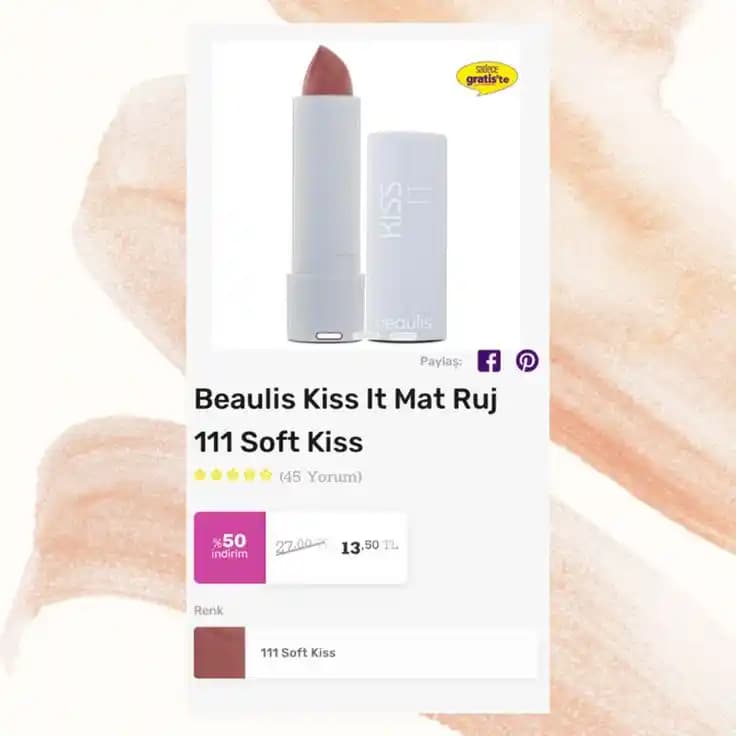The height and width of the screenshot is (736, 736).
Task: Click the product title Beaulis Kiss It Mat Ruj
Action: click(x=346, y=399)
